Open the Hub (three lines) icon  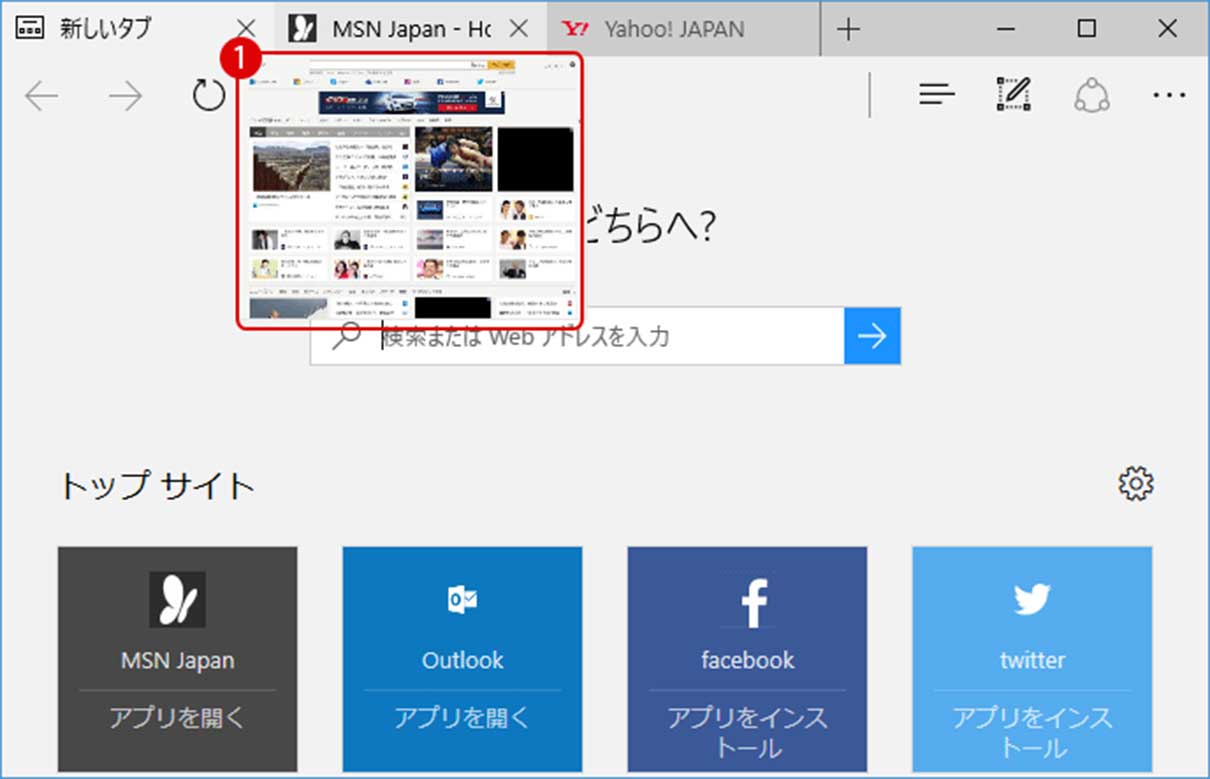[x=937, y=95]
